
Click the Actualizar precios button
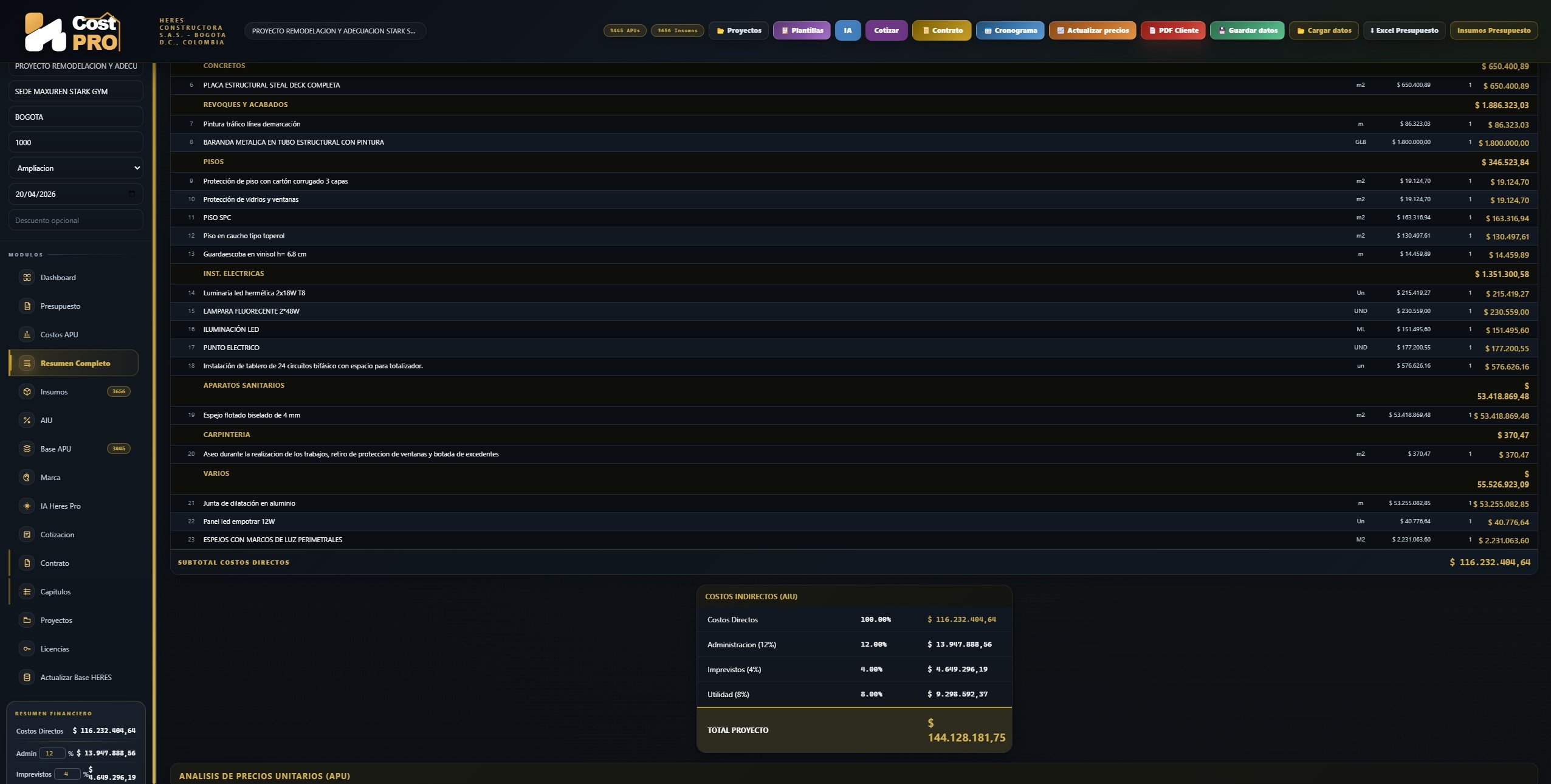tap(1092, 30)
